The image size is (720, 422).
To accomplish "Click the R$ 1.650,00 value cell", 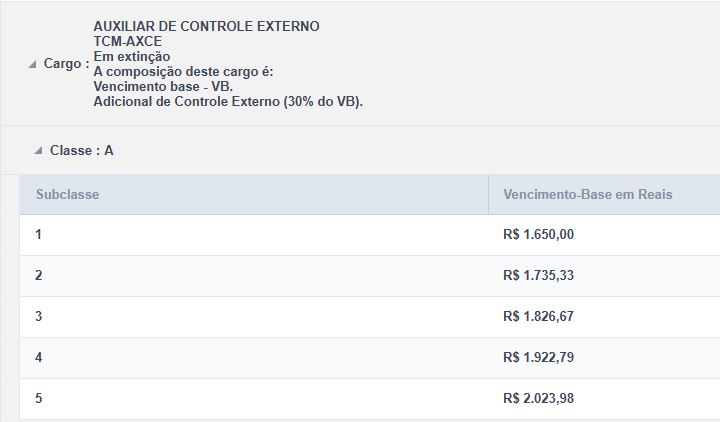I will pos(539,234).
